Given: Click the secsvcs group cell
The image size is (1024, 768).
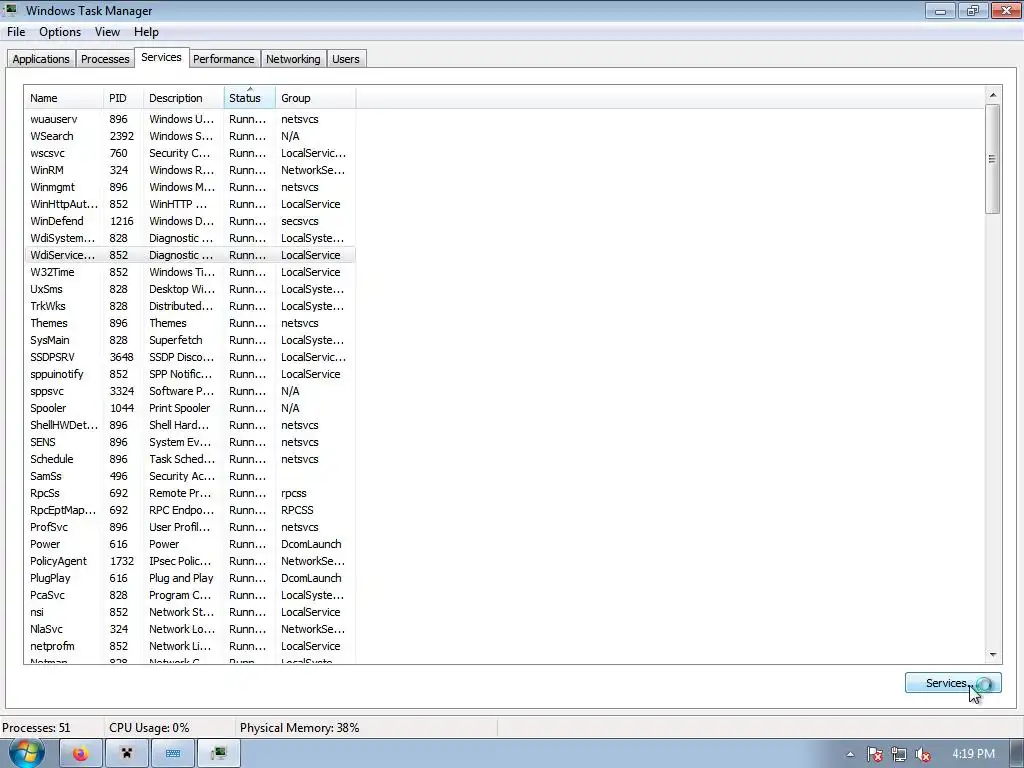Looking at the screenshot, I should coord(300,221).
